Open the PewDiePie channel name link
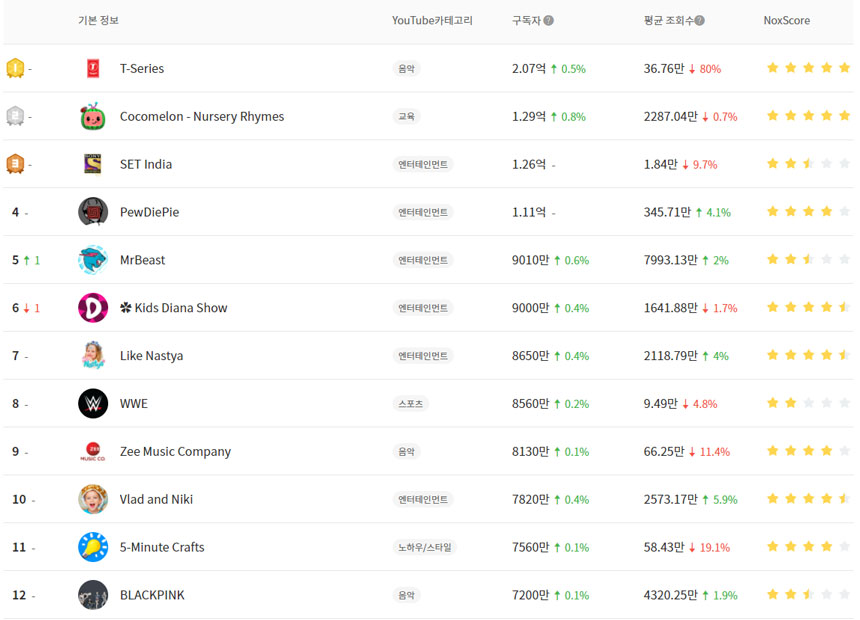This screenshot has height=620, width=860. [x=149, y=212]
